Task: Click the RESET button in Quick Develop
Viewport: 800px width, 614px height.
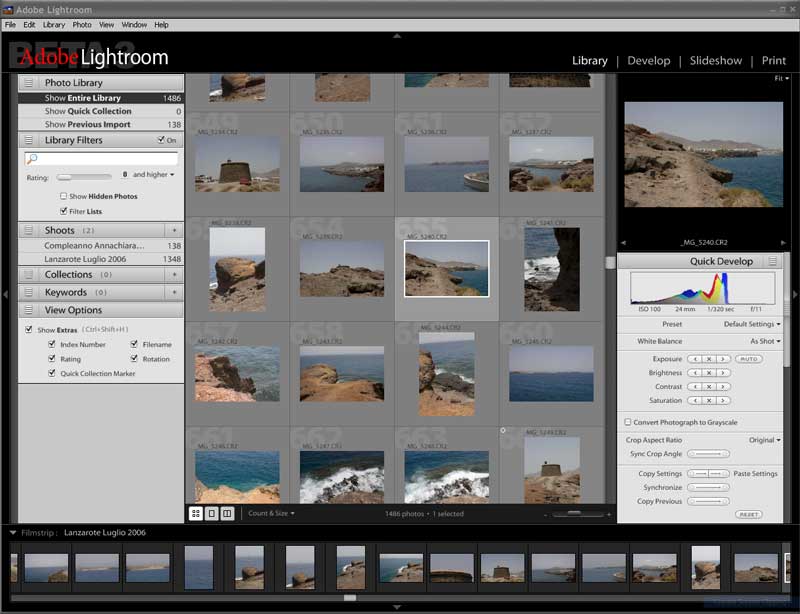Action: click(748, 514)
